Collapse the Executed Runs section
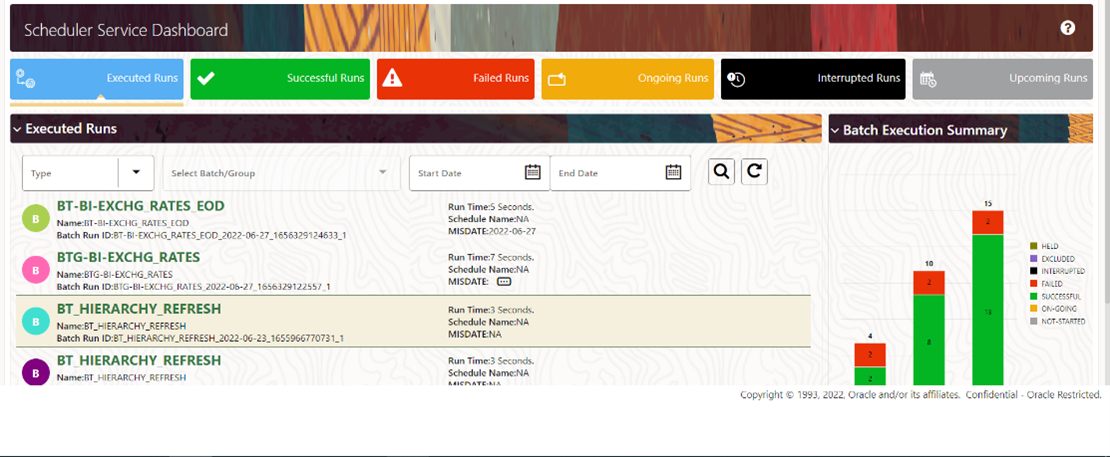The width and height of the screenshot is (1110, 457). click(17, 129)
